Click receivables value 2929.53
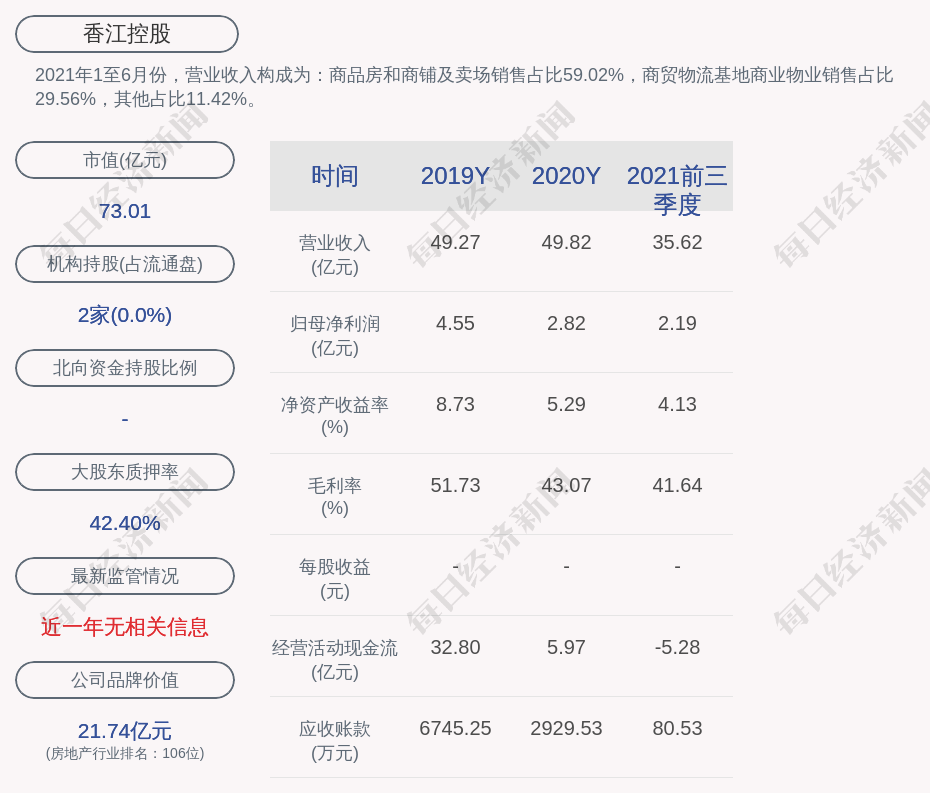 [x=566, y=728]
